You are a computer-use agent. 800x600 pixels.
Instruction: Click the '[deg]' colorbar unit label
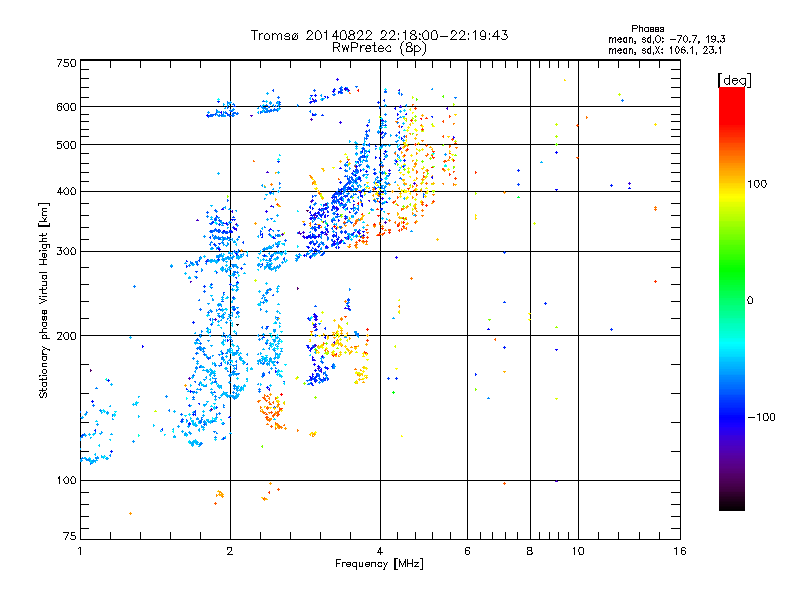click(734, 81)
